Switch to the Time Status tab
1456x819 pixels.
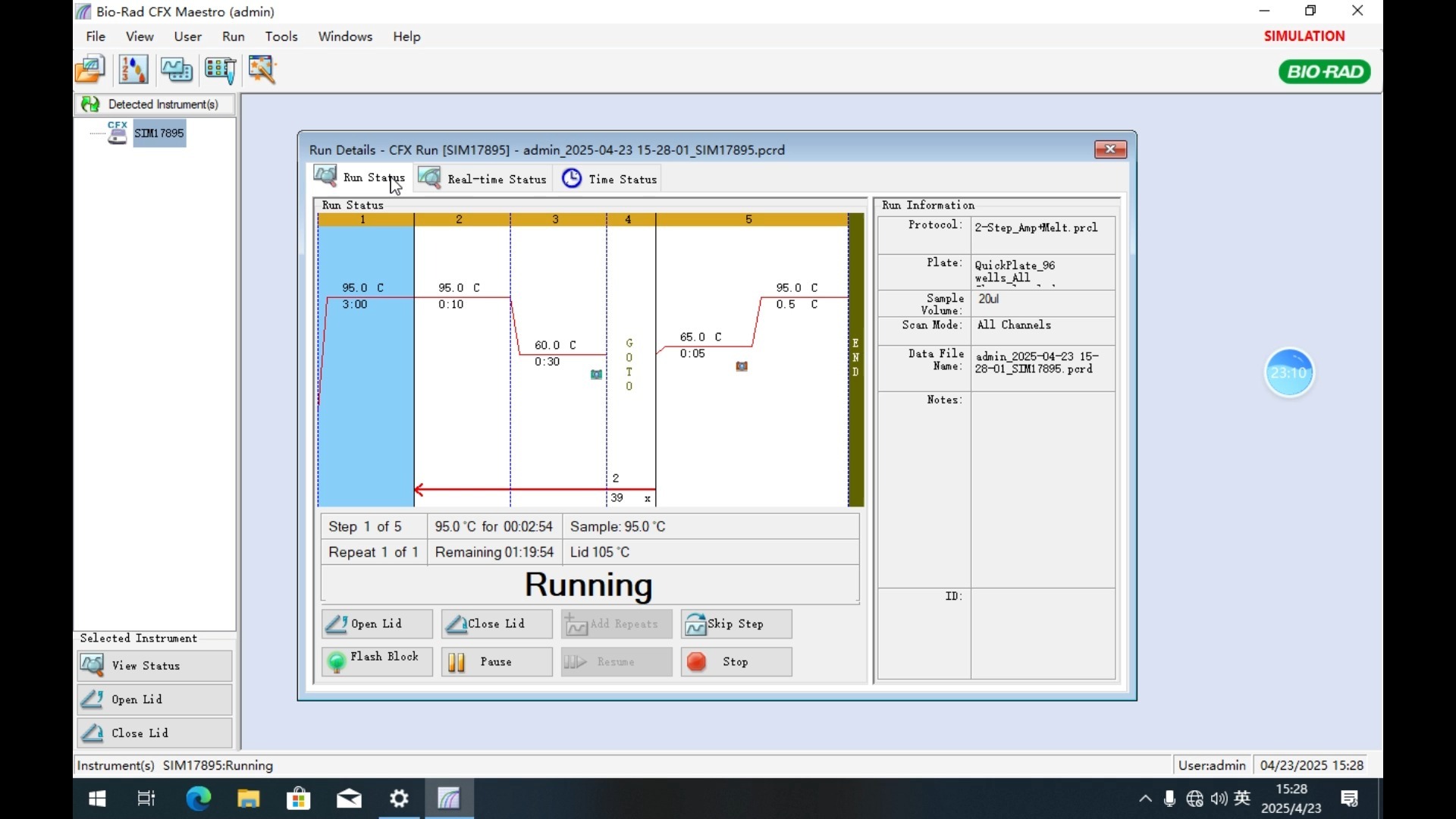click(x=609, y=179)
